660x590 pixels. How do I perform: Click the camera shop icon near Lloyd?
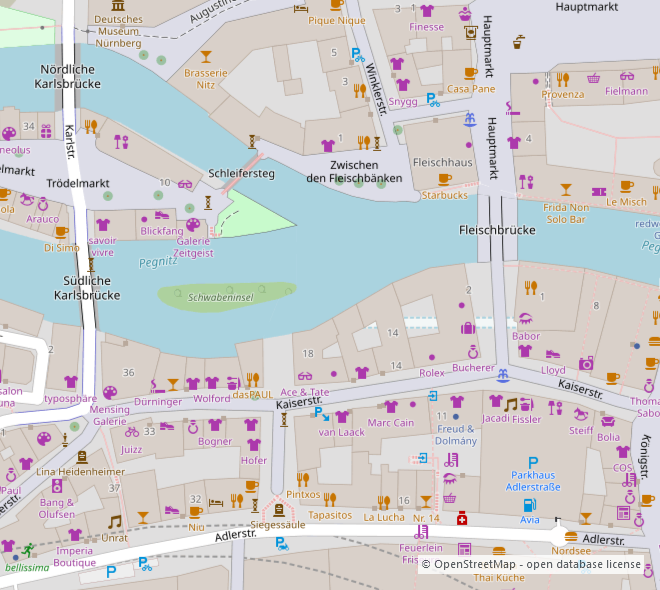pos(586,363)
